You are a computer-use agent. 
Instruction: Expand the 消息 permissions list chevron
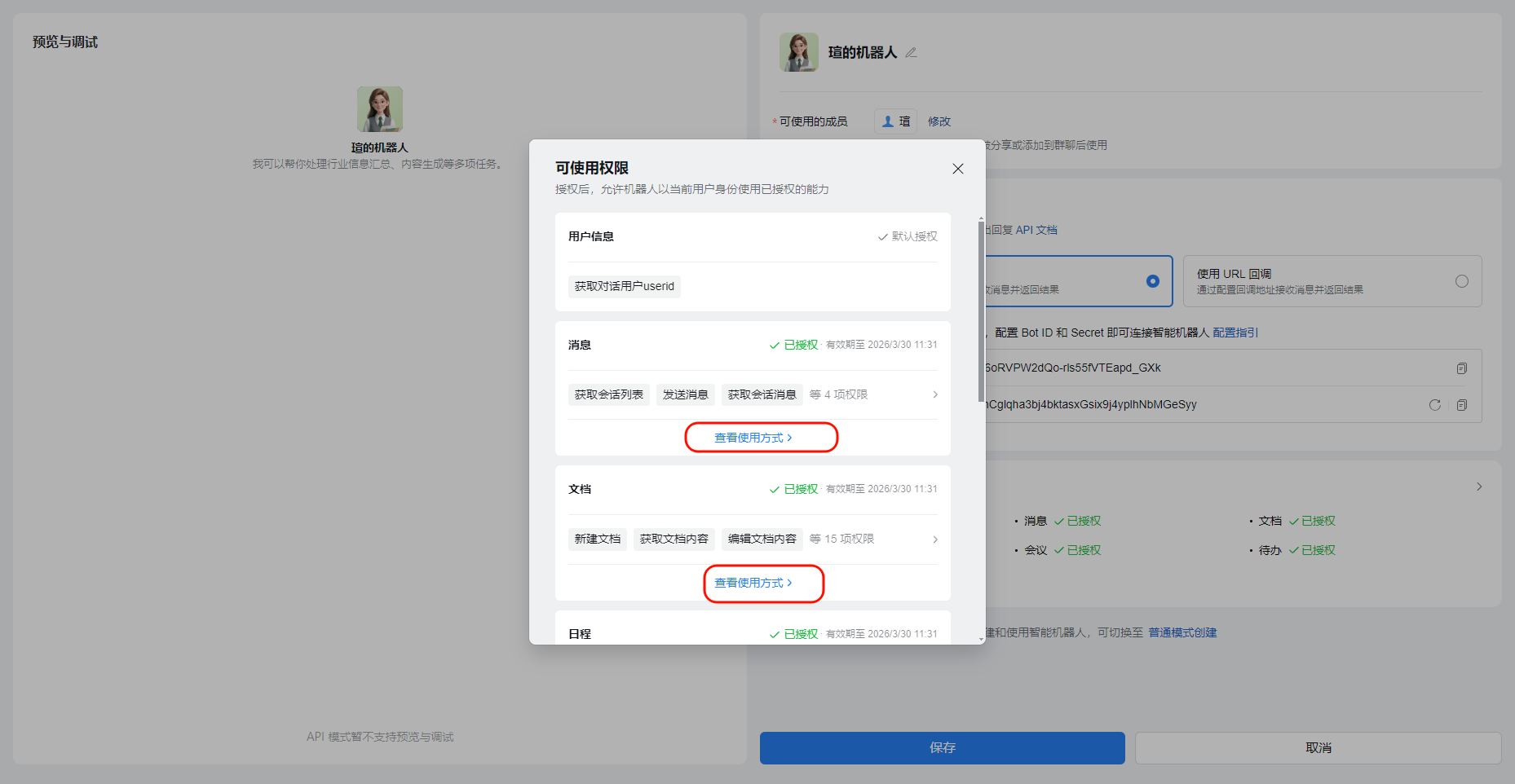tap(935, 394)
